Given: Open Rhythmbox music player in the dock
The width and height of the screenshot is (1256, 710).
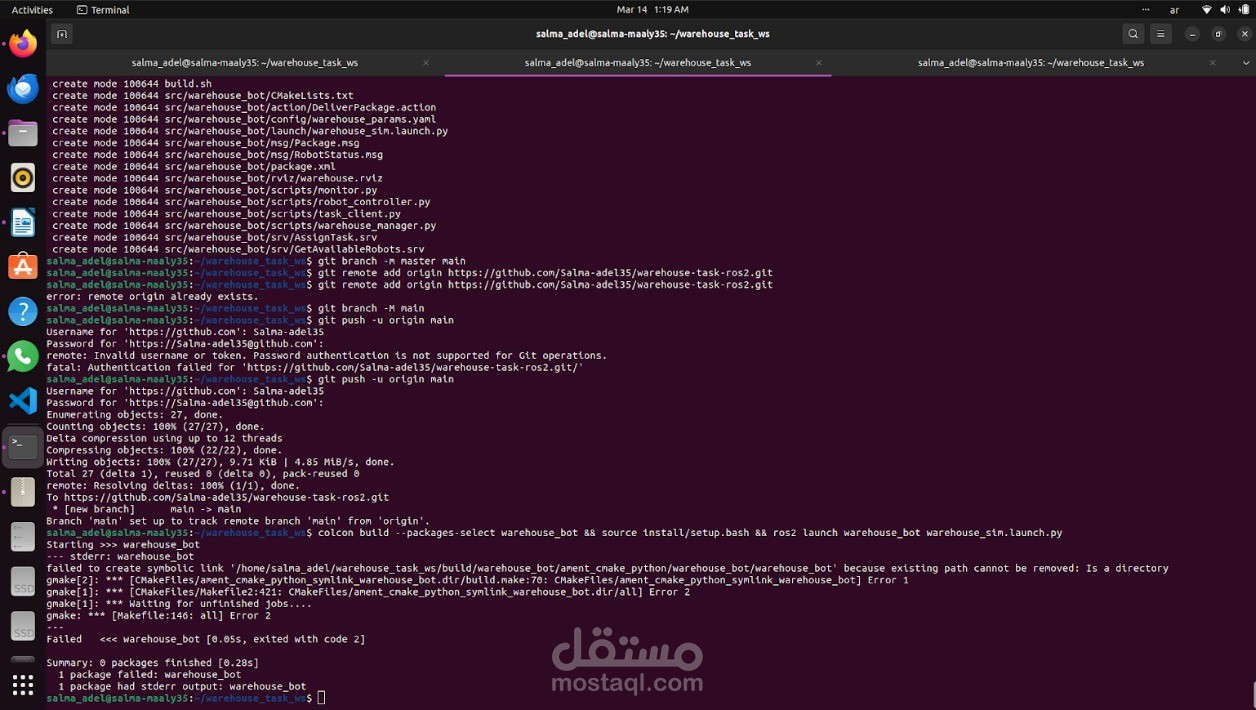Looking at the screenshot, I should [x=23, y=178].
